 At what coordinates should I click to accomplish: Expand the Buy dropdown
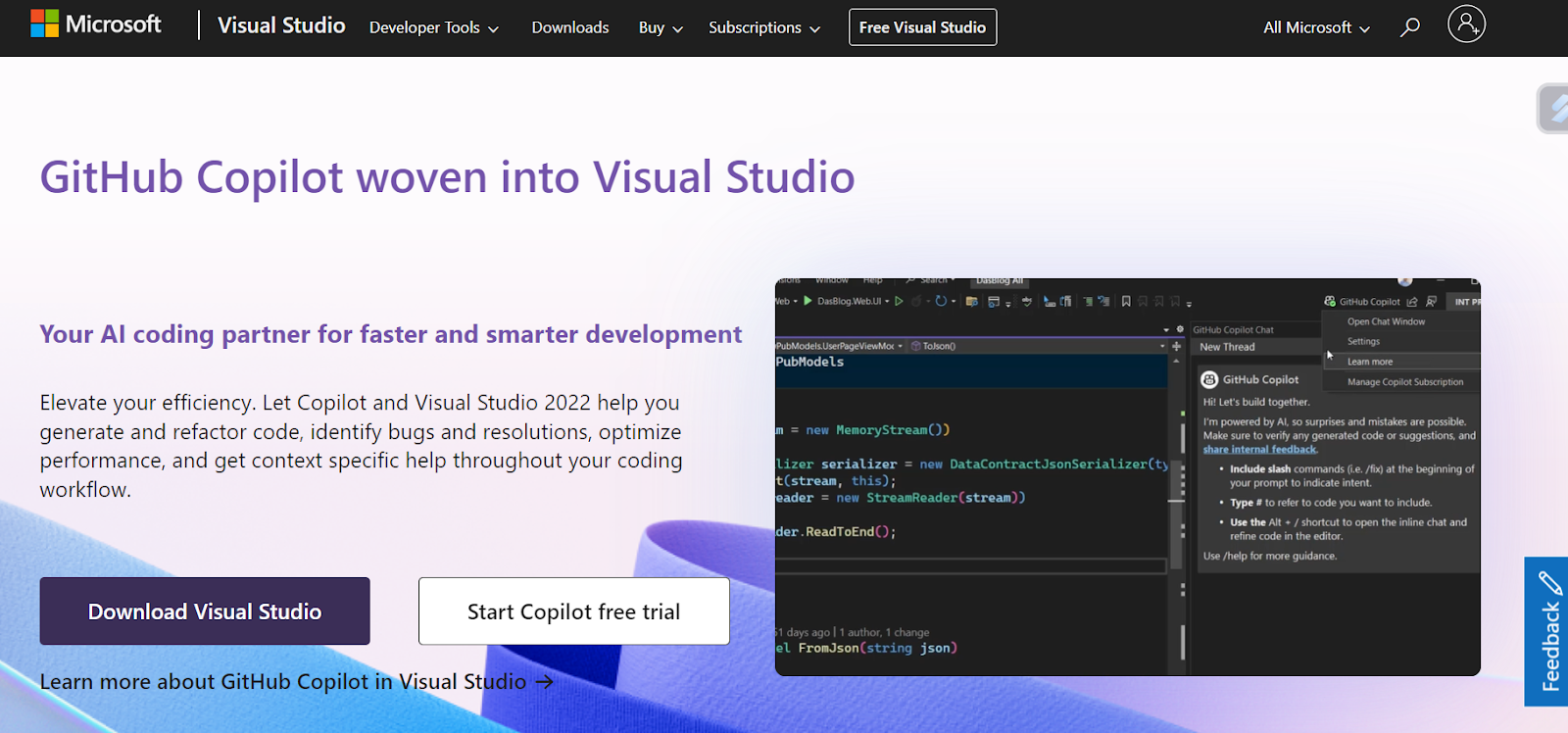[x=661, y=27]
